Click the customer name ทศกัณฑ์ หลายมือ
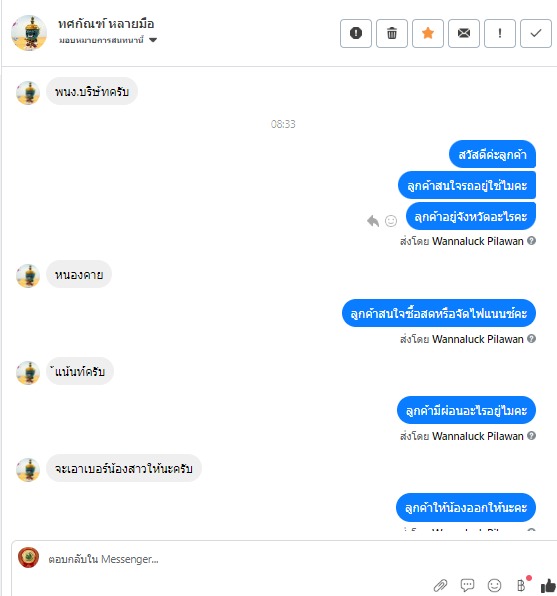This screenshot has width=557, height=596. click(x=106, y=24)
